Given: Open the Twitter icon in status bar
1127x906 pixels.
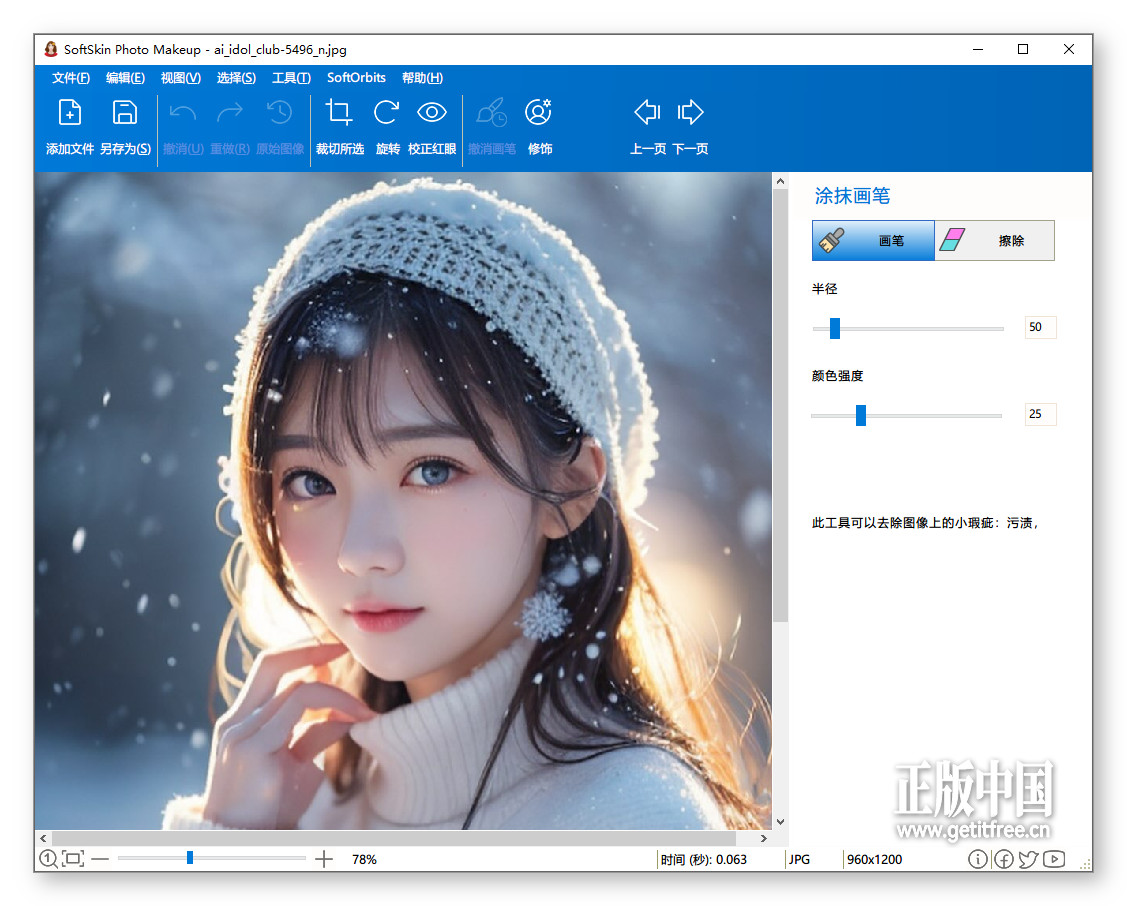Looking at the screenshot, I should click(x=1029, y=859).
